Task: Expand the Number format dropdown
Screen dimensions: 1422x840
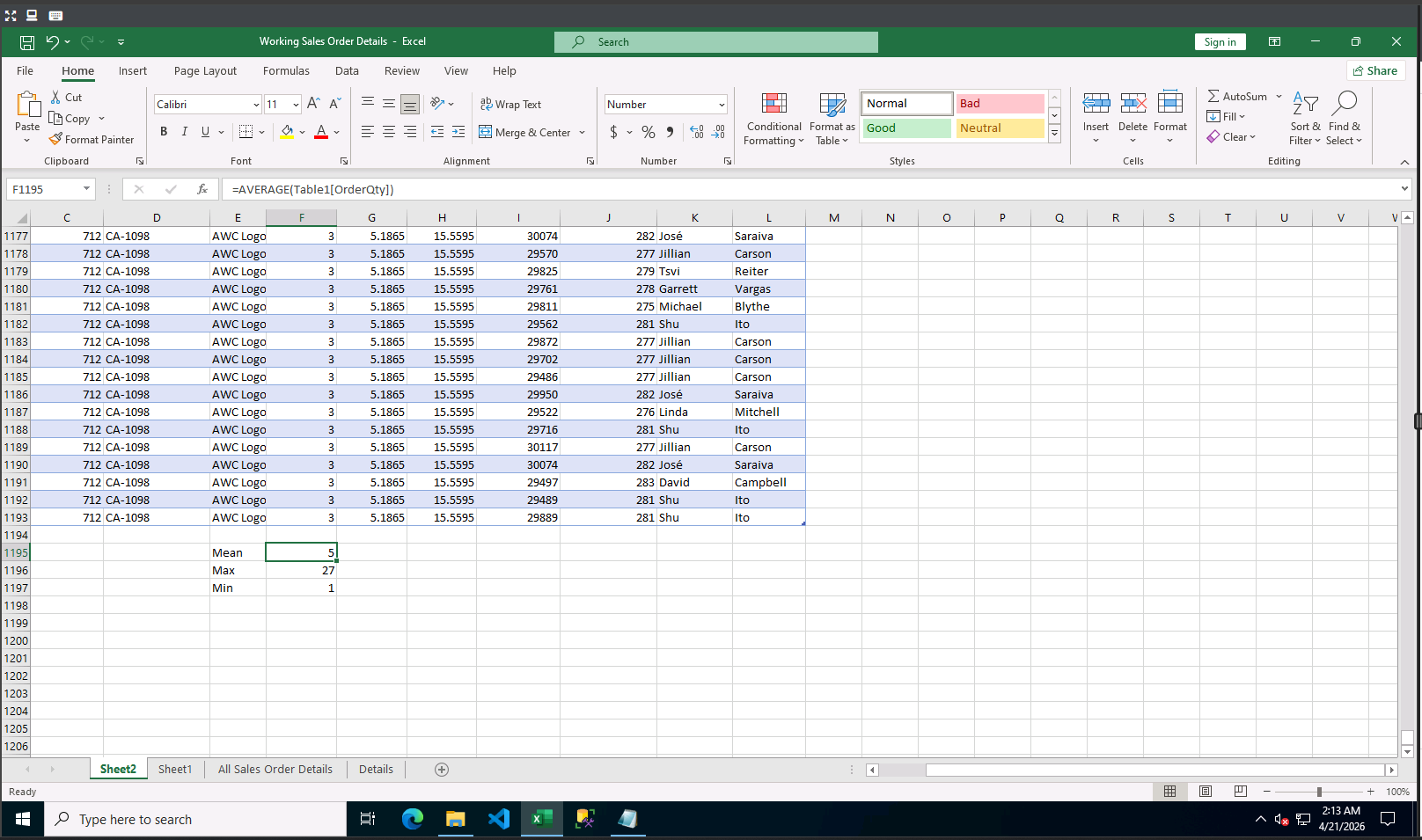Action: [x=722, y=105]
